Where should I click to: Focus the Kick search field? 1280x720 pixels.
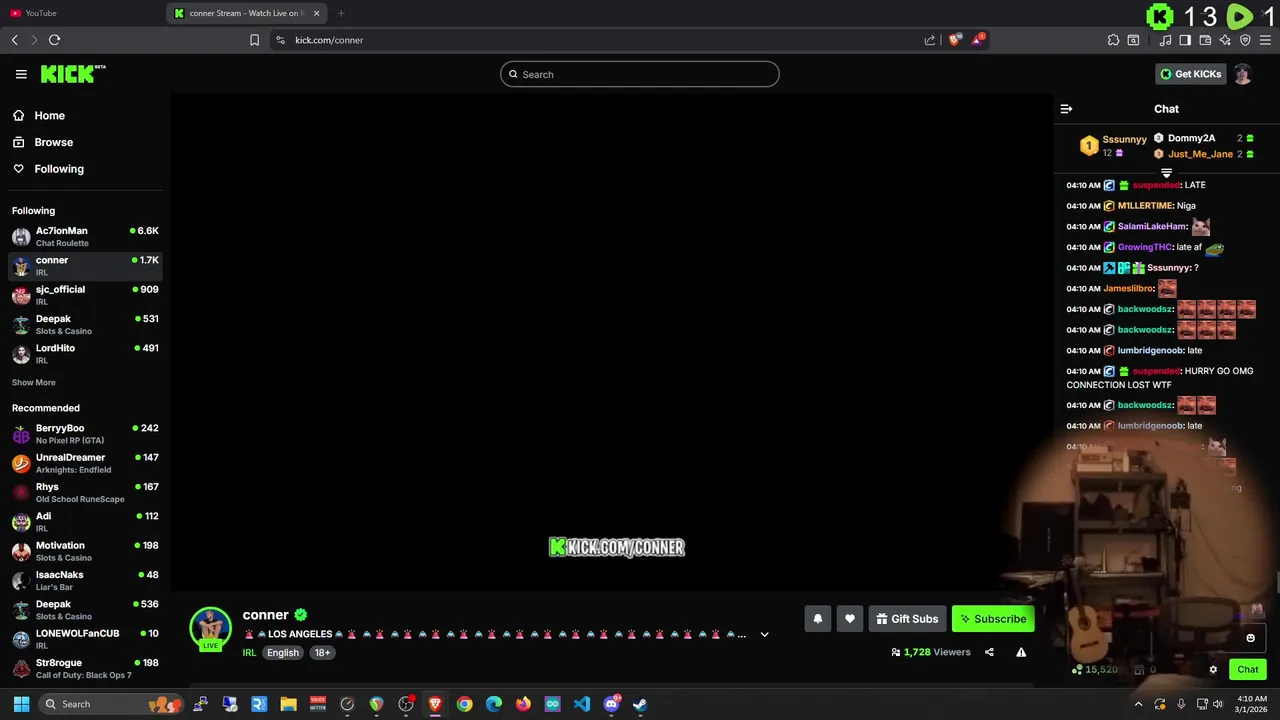pyautogui.click(x=640, y=74)
